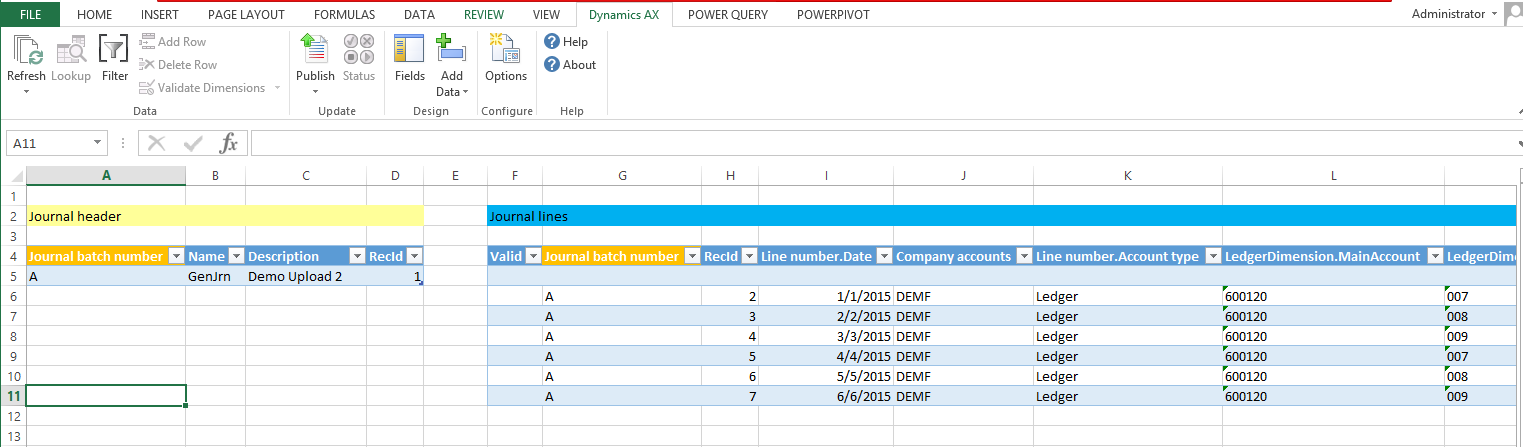Open the File menu tab
This screenshot has width=1523, height=447.
[31, 15]
